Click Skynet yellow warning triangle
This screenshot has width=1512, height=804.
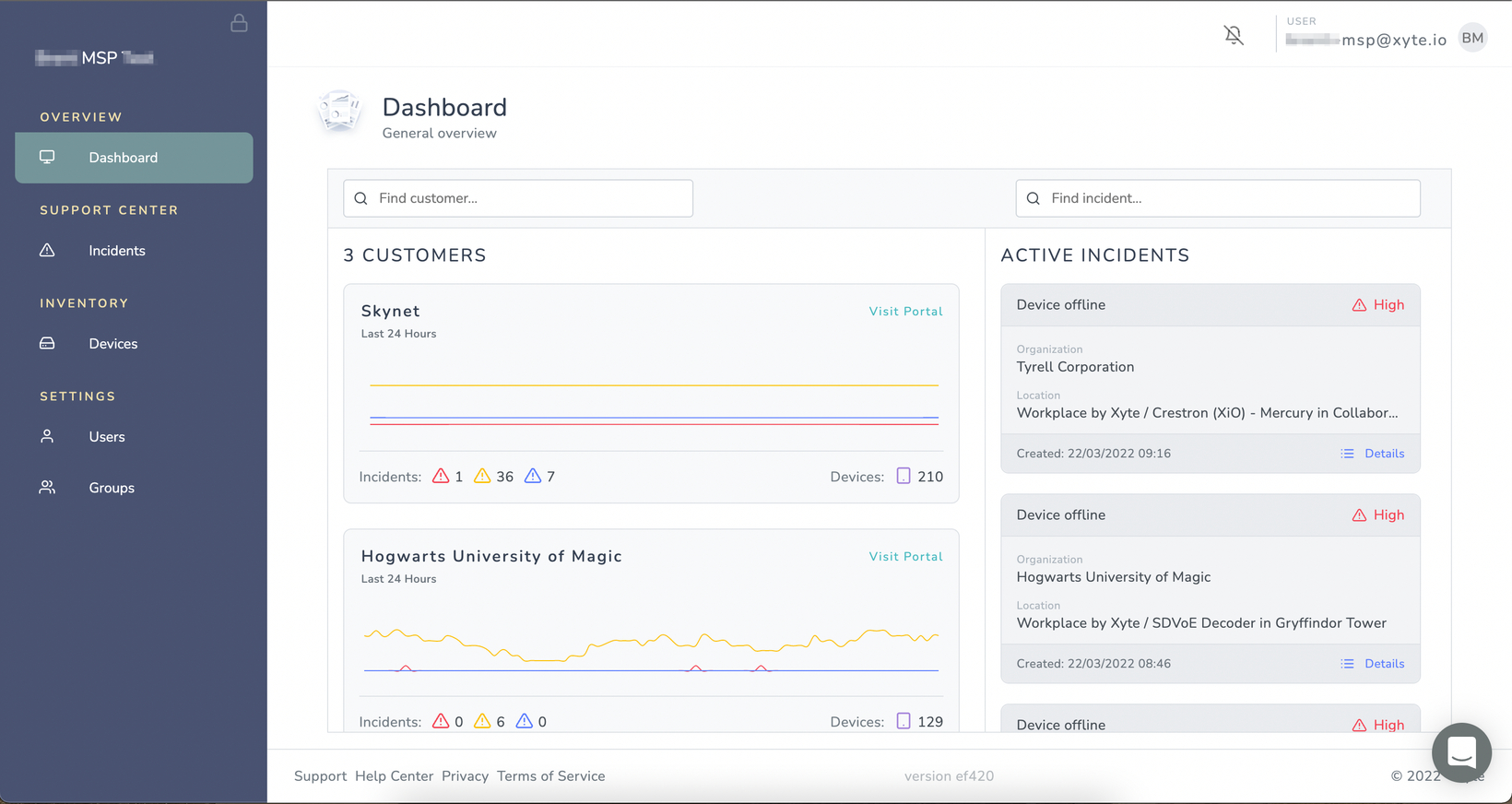point(482,476)
